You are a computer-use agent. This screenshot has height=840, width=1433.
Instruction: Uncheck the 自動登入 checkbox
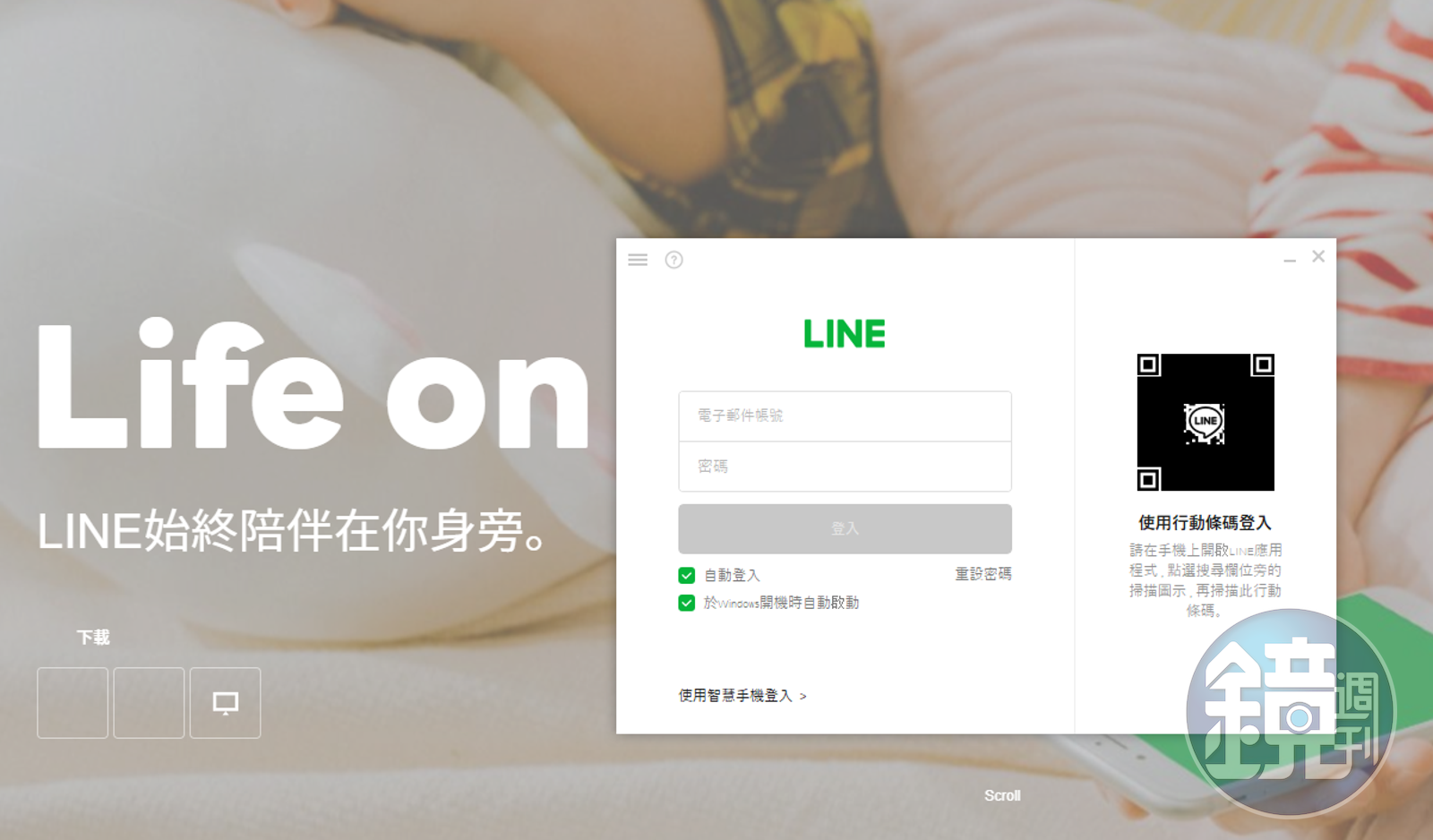click(x=687, y=575)
